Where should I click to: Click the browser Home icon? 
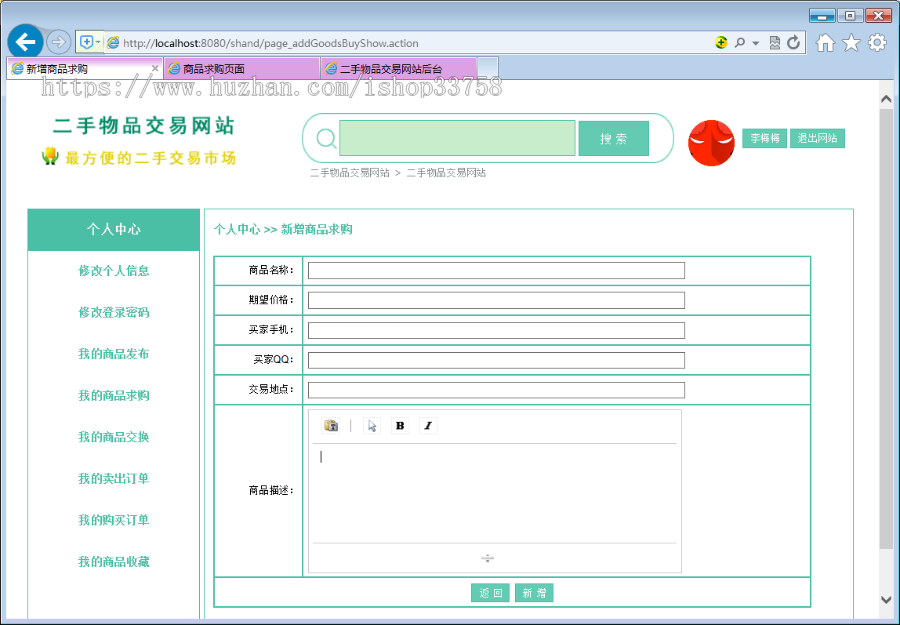click(827, 42)
